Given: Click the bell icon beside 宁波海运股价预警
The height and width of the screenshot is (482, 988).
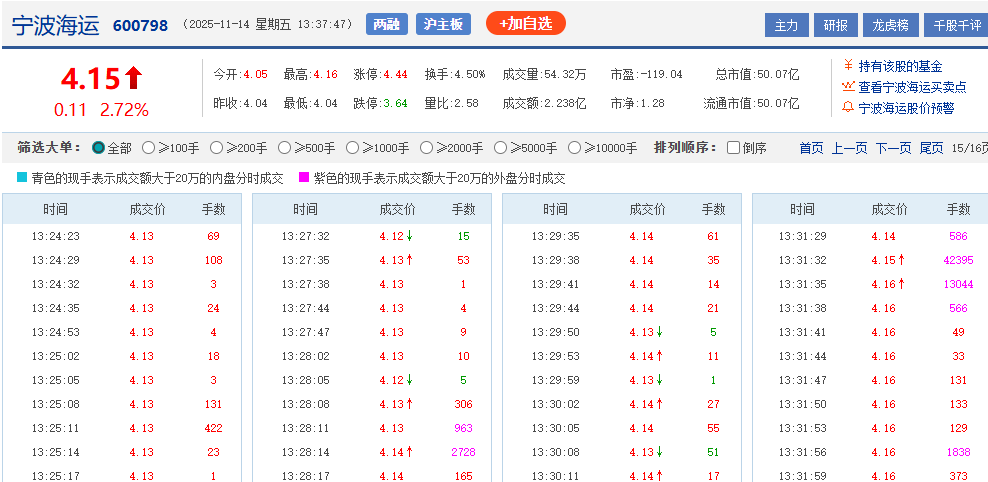Looking at the screenshot, I should point(847,107).
